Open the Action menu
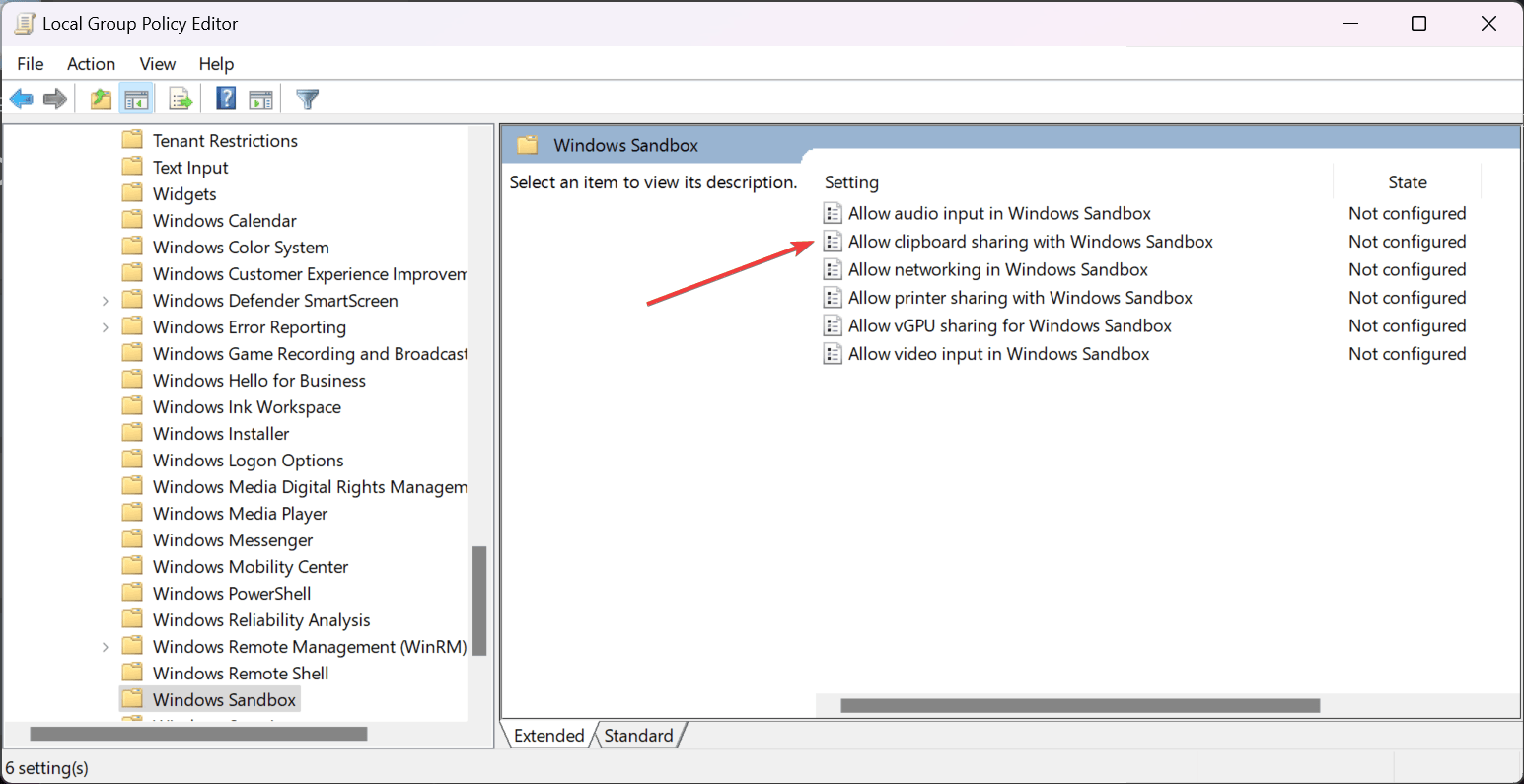The image size is (1524, 784). (91, 63)
